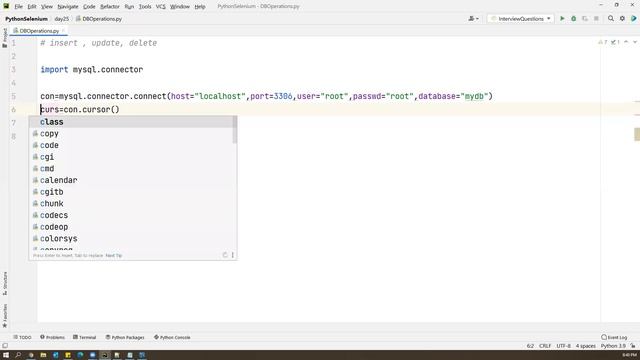Click the day25 breadcrumb folder

pyautogui.click(x=62, y=19)
